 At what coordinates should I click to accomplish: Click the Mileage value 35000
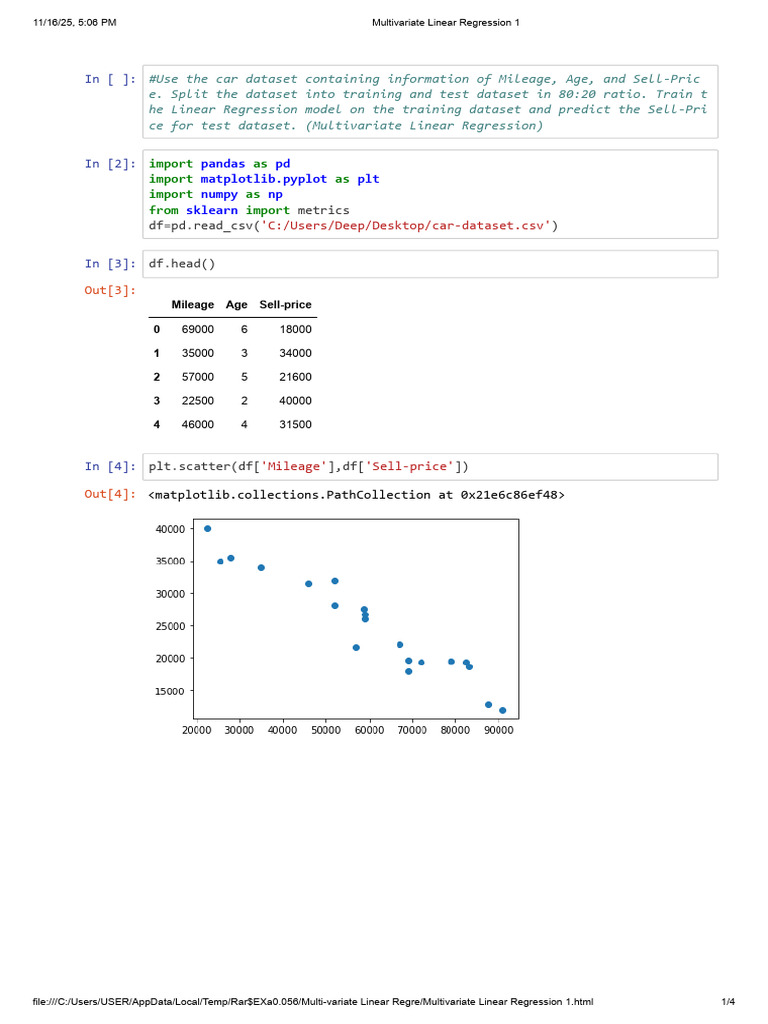pos(198,353)
